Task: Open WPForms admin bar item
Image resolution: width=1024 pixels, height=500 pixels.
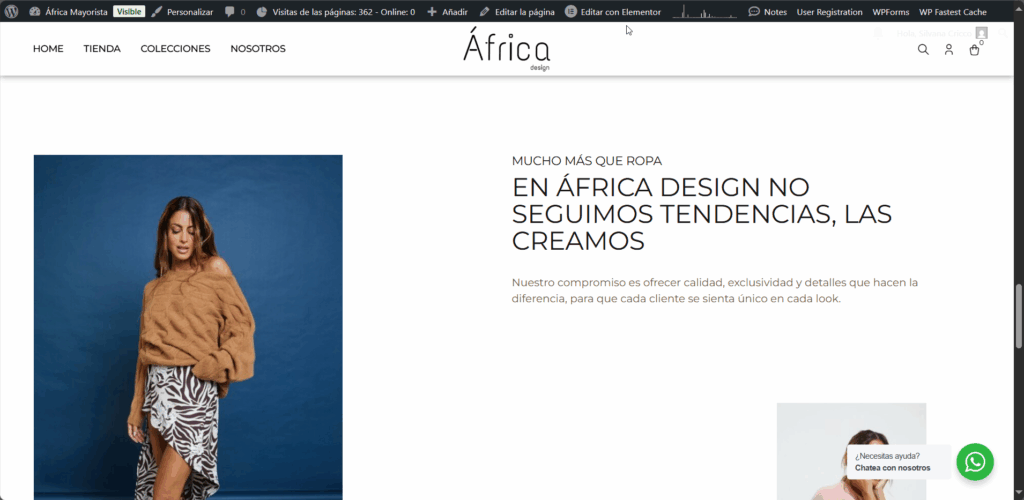Action: [891, 12]
